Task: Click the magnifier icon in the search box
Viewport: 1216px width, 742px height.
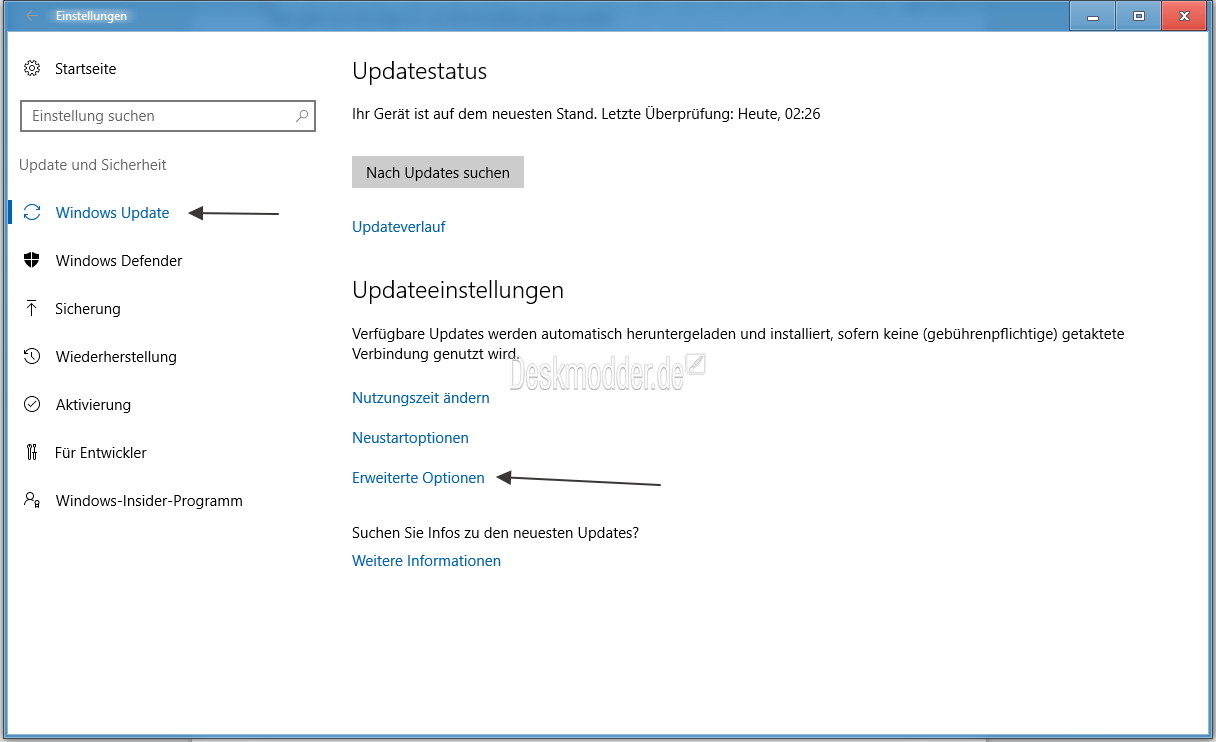Action: pyautogui.click(x=301, y=116)
